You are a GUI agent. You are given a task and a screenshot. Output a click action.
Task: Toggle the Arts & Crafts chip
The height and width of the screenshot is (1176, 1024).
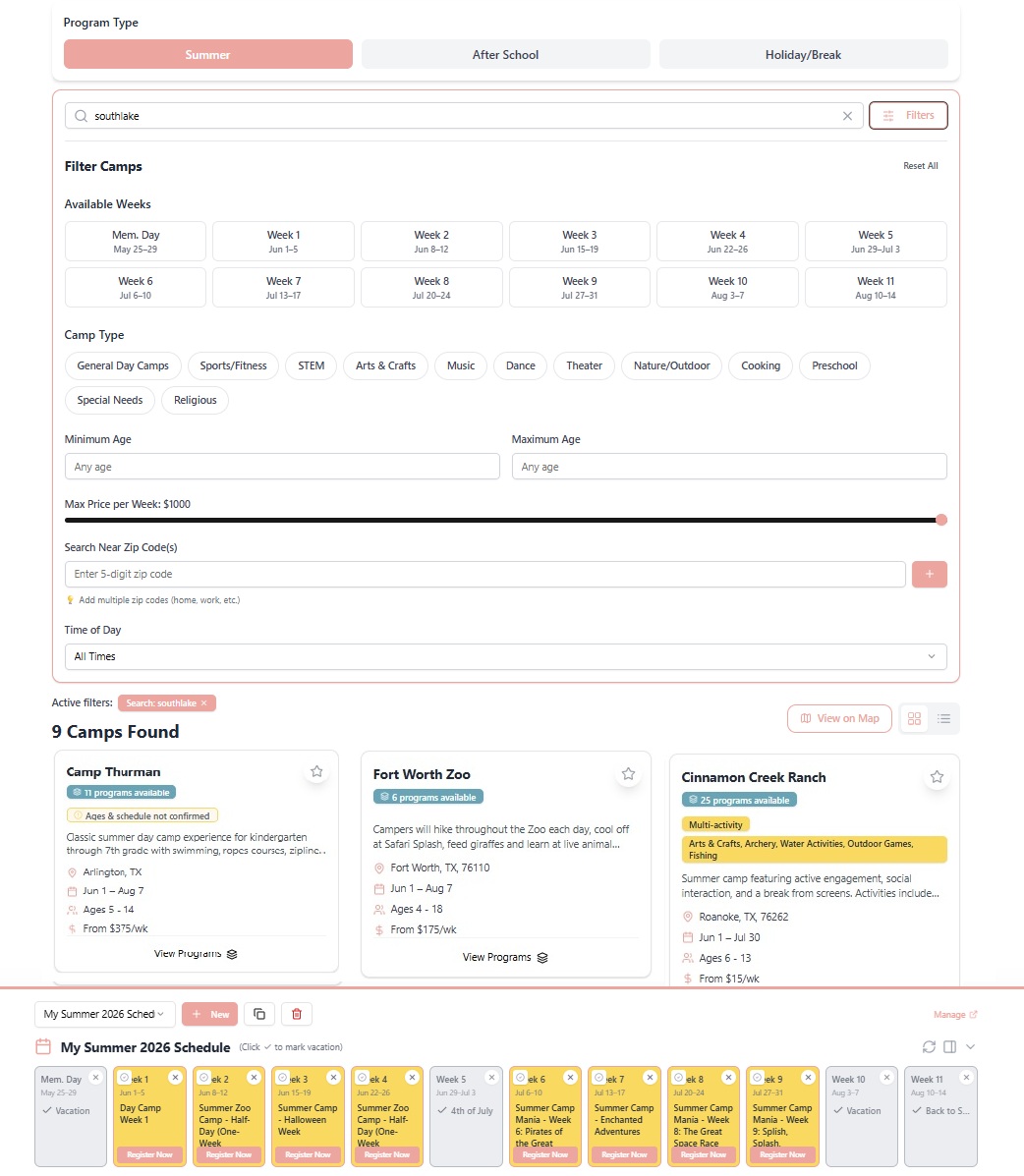[385, 366]
